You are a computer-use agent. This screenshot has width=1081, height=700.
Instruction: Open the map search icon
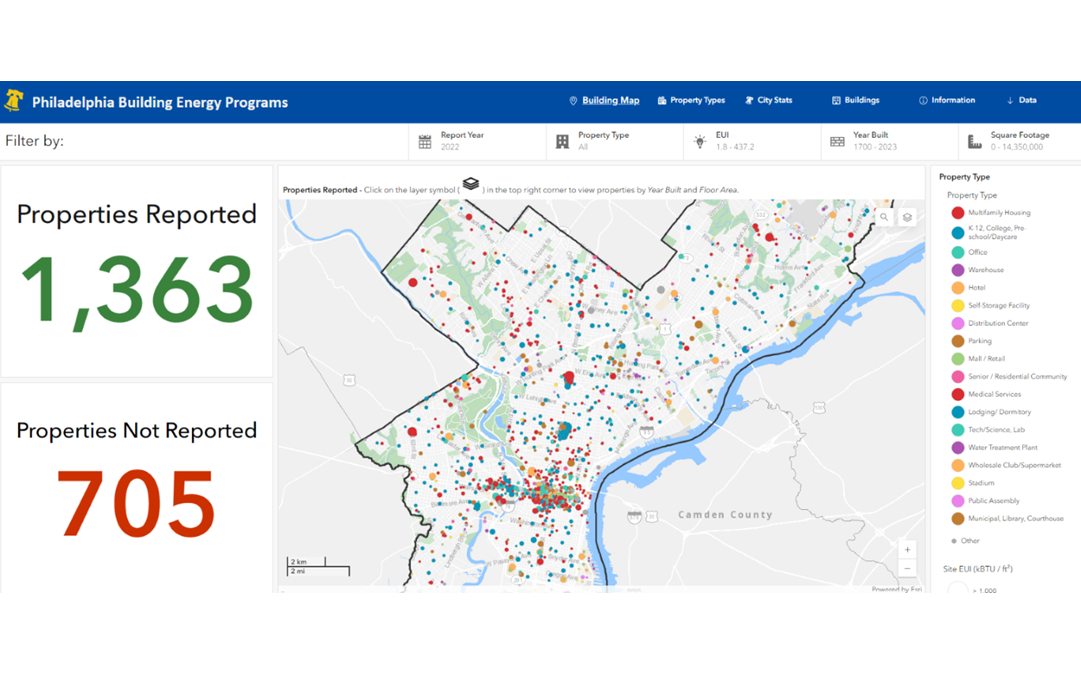click(x=884, y=217)
